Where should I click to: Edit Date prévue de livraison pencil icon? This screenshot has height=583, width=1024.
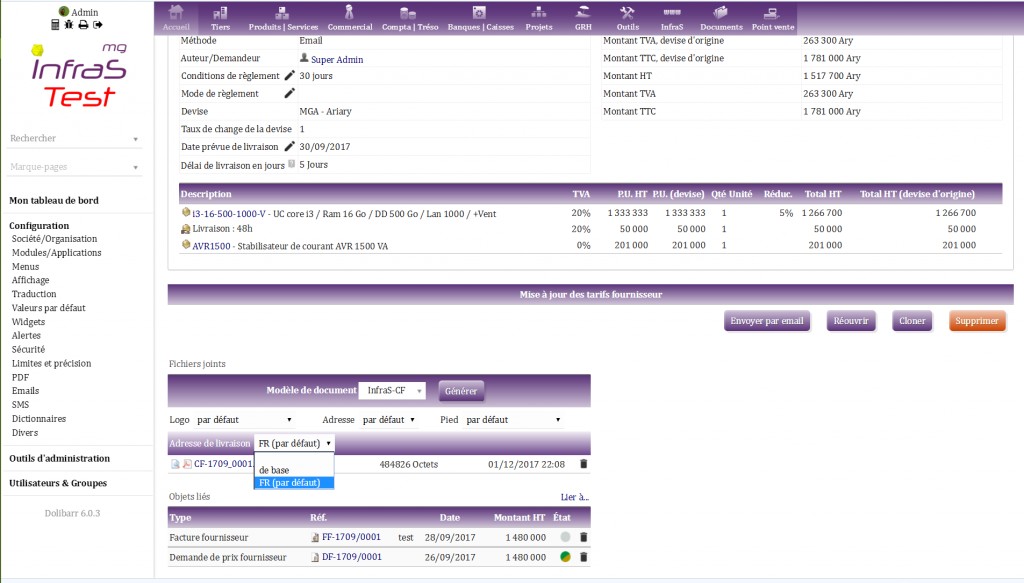click(289, 146)
